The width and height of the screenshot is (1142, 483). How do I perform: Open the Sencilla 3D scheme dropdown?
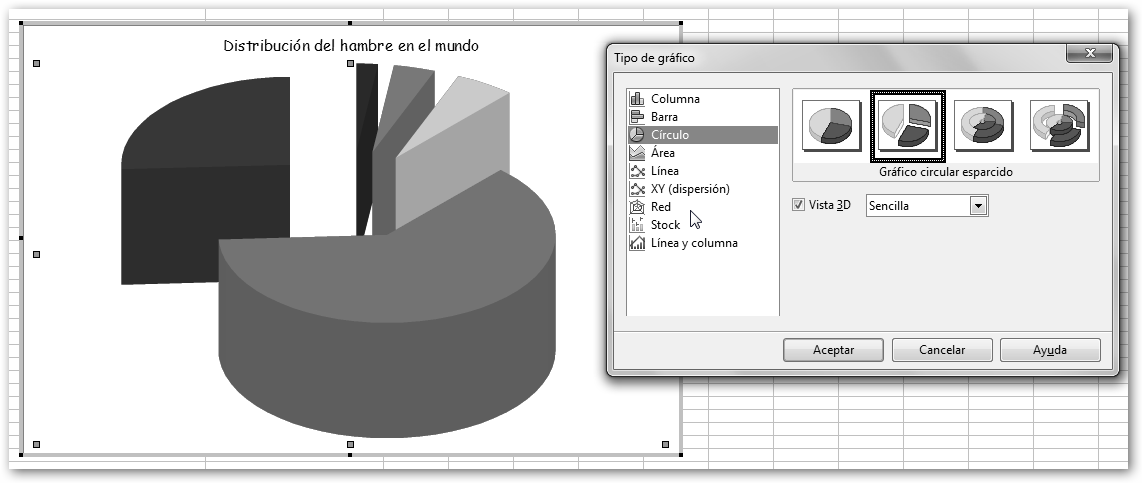(979, 205)
